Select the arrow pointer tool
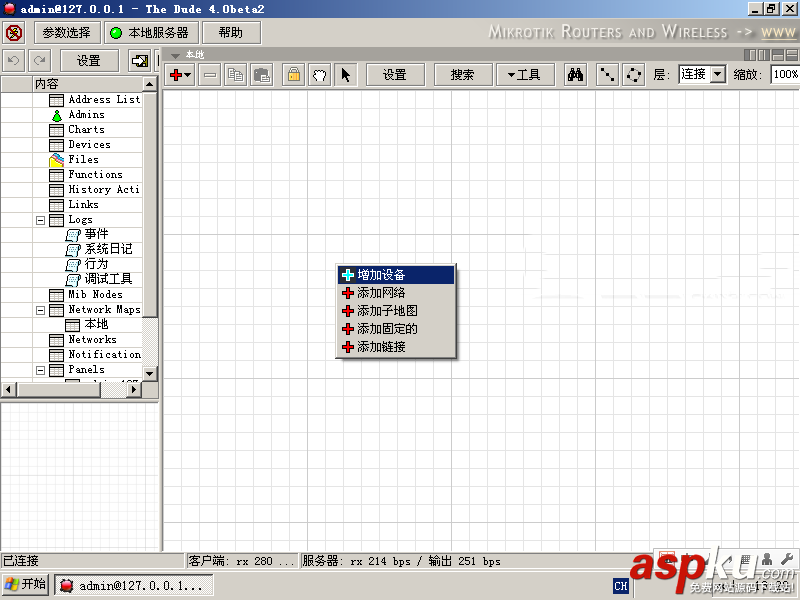Image resolution: width=800 pixels, height=600 pixels. [345, 75]
